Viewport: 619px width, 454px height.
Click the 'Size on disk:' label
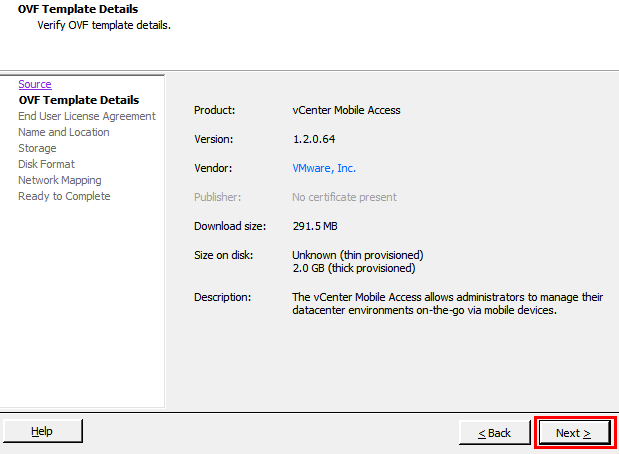[223, 255]
